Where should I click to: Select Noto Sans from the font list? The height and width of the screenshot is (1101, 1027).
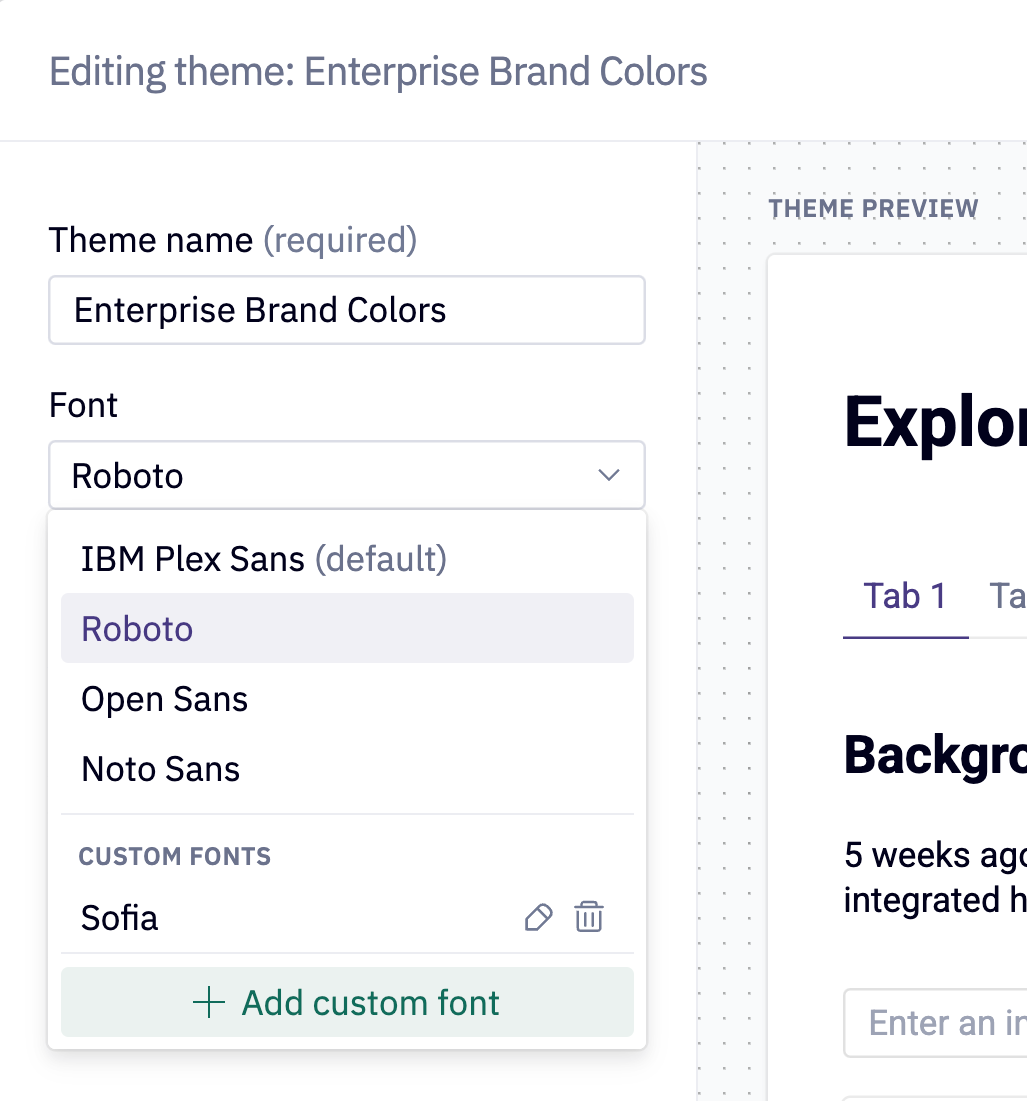coord(161,769)
